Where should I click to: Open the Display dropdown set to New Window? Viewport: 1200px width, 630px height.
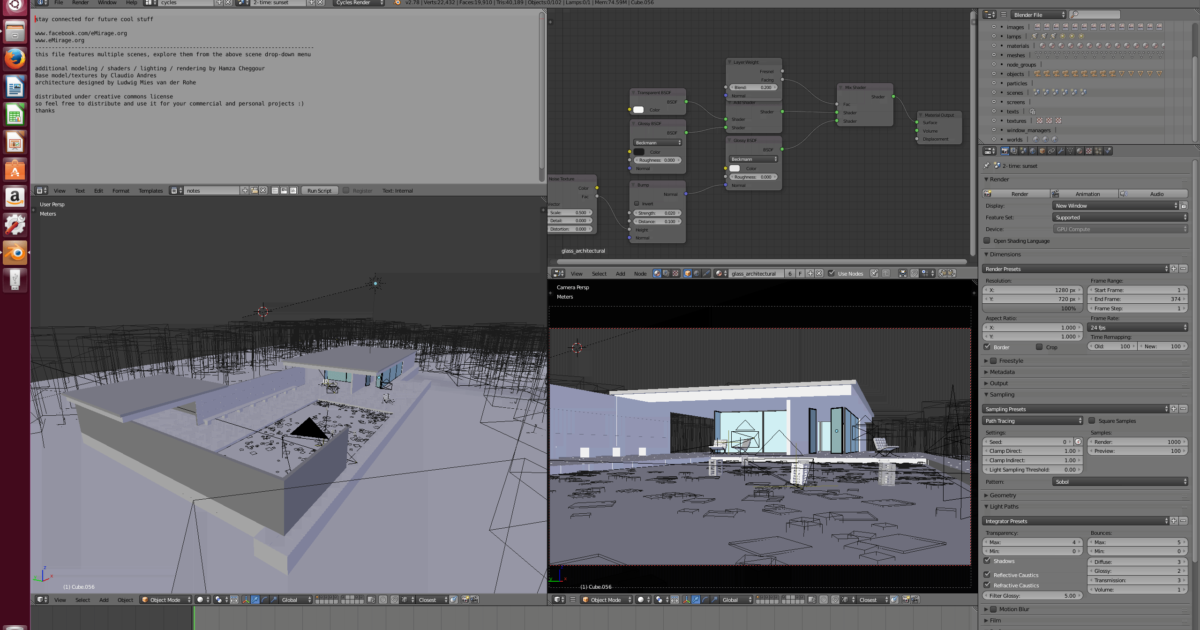click(x=1116, y=206)
